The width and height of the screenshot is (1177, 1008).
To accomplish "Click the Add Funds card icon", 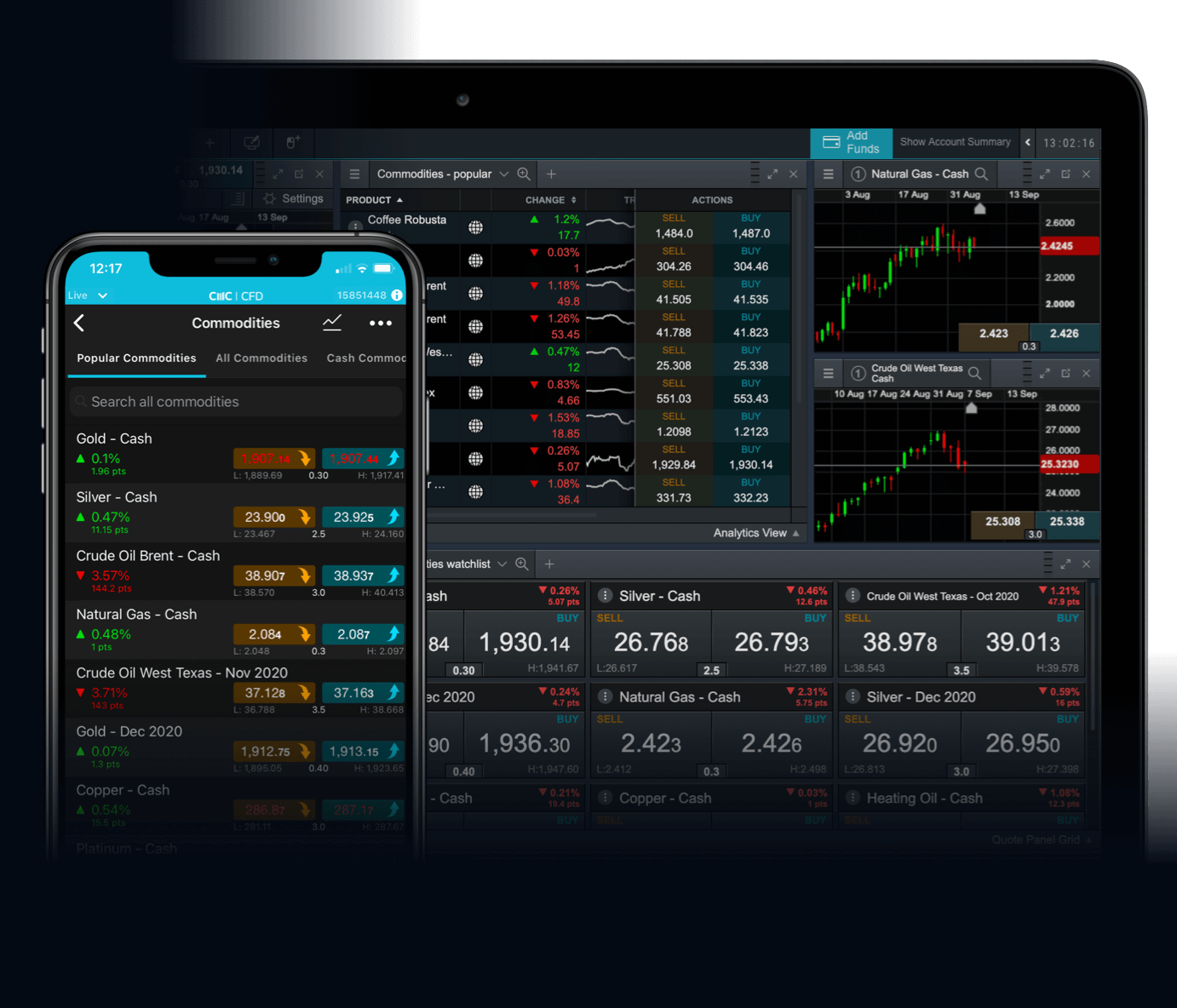I will click(x=833, y=142).
